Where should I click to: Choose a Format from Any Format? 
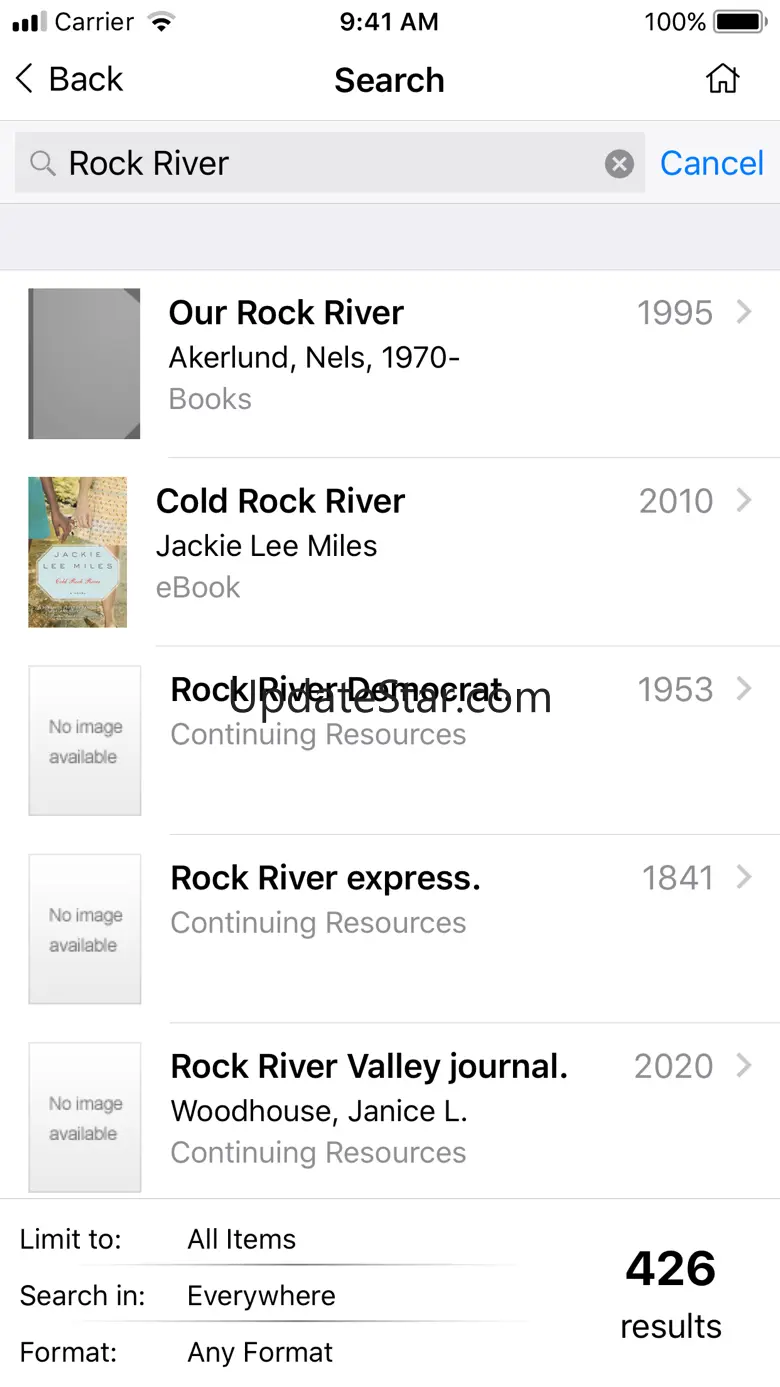pos(260,1353)
